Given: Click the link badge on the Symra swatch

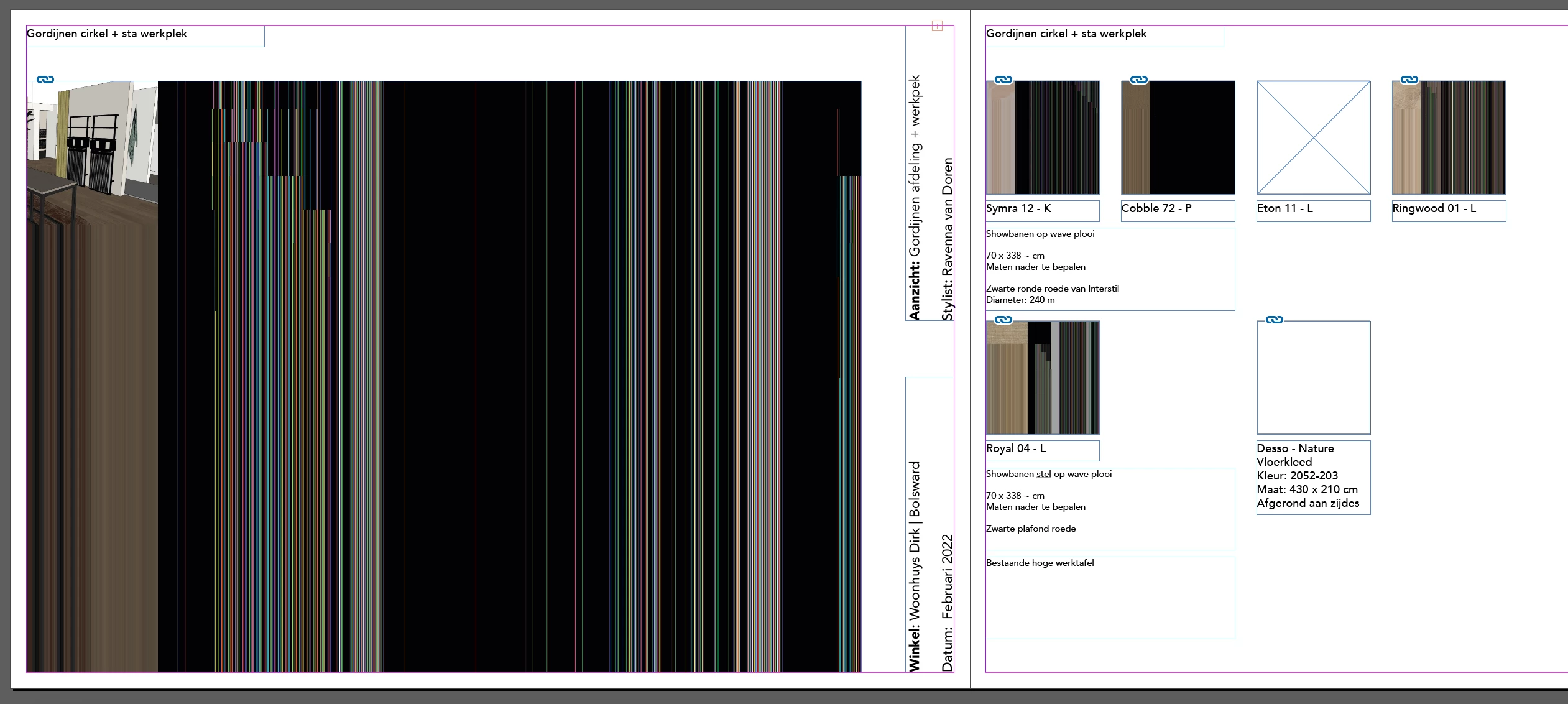Looking at the screenshot, I should click(1003, 80).
